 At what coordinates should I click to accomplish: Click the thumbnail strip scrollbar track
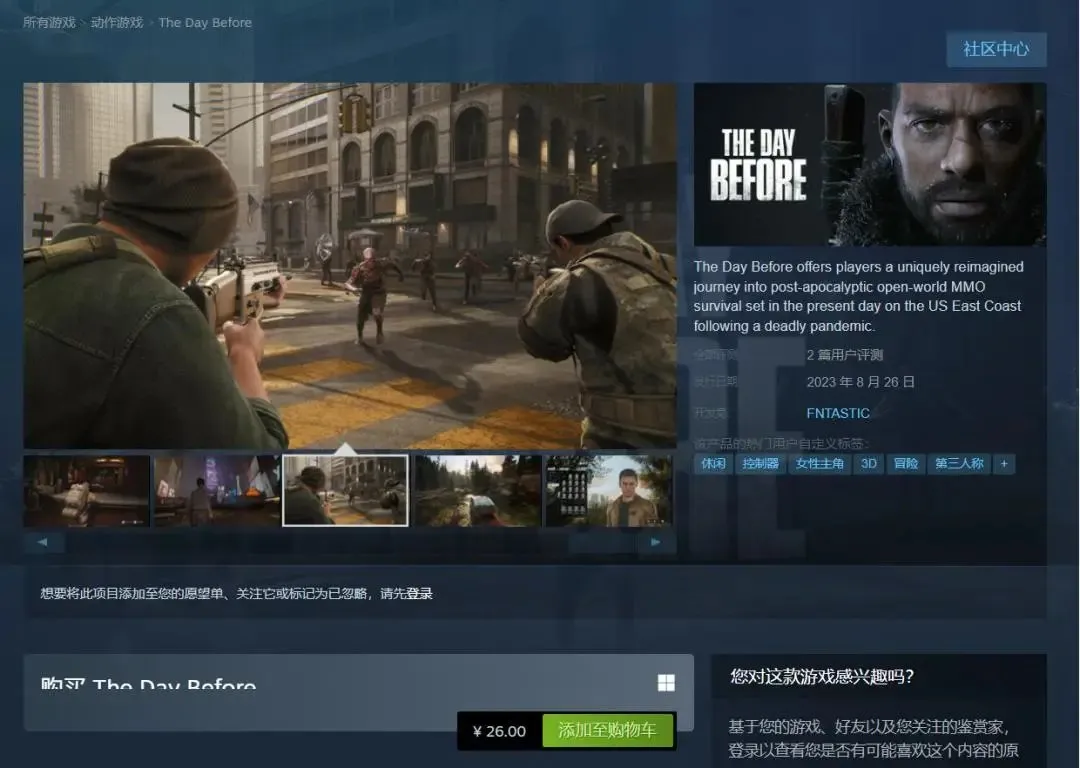[x=350, y=543]
